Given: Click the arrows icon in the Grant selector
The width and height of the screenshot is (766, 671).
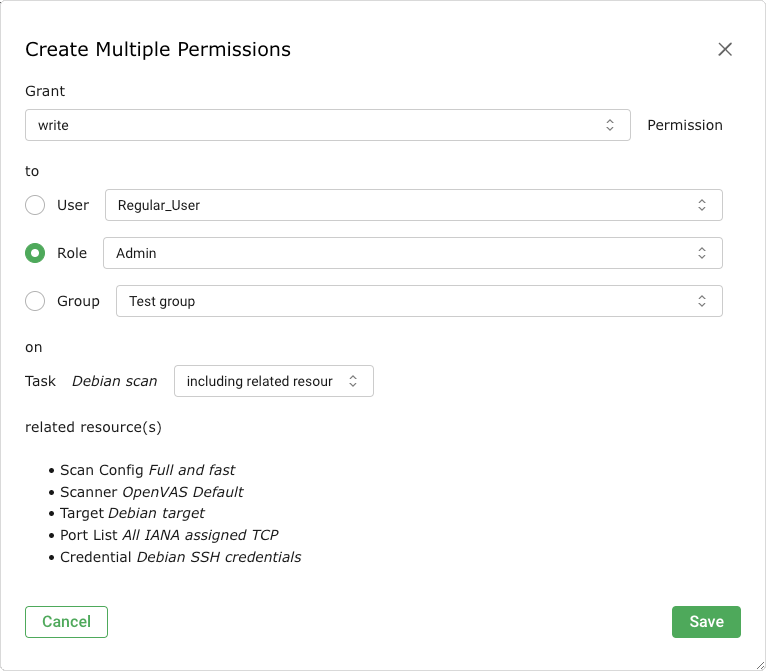Looking at the screenshot, I should click(x=610, y=125).
